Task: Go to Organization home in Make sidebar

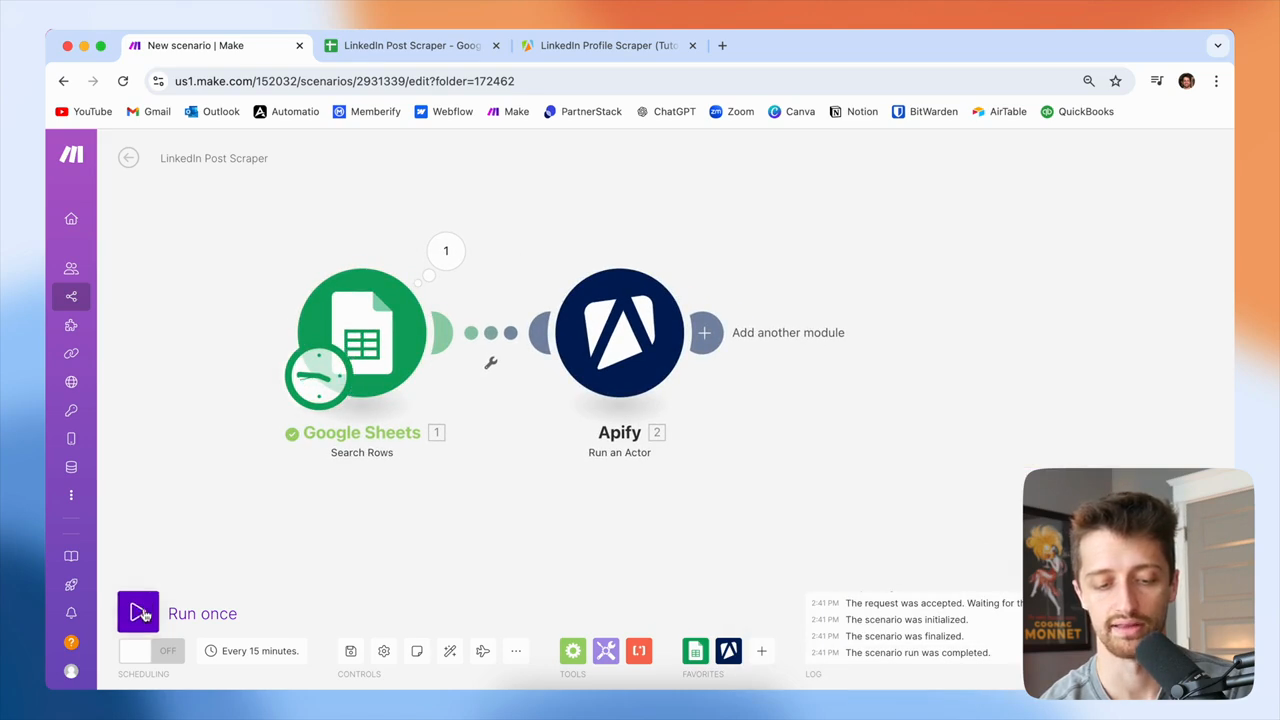Action: (71, 219)
